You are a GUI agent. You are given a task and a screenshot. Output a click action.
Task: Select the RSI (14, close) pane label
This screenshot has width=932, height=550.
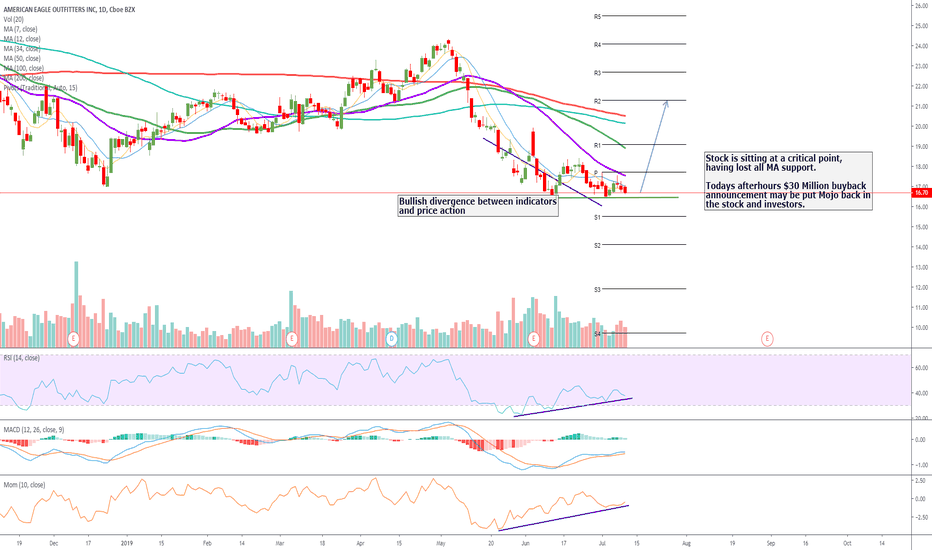(x=21, y=358)
